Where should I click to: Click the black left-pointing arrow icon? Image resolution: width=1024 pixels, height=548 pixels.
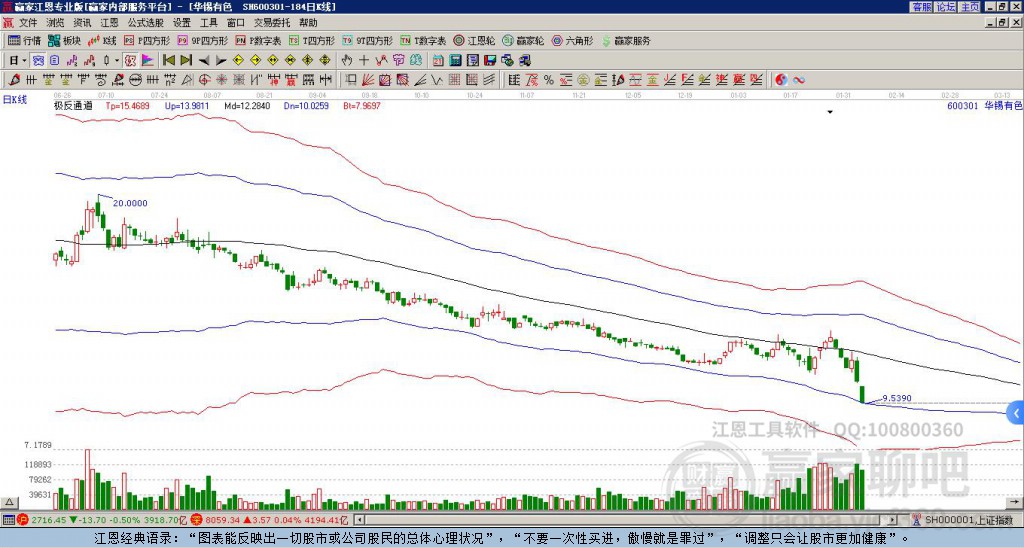(204, 61)
